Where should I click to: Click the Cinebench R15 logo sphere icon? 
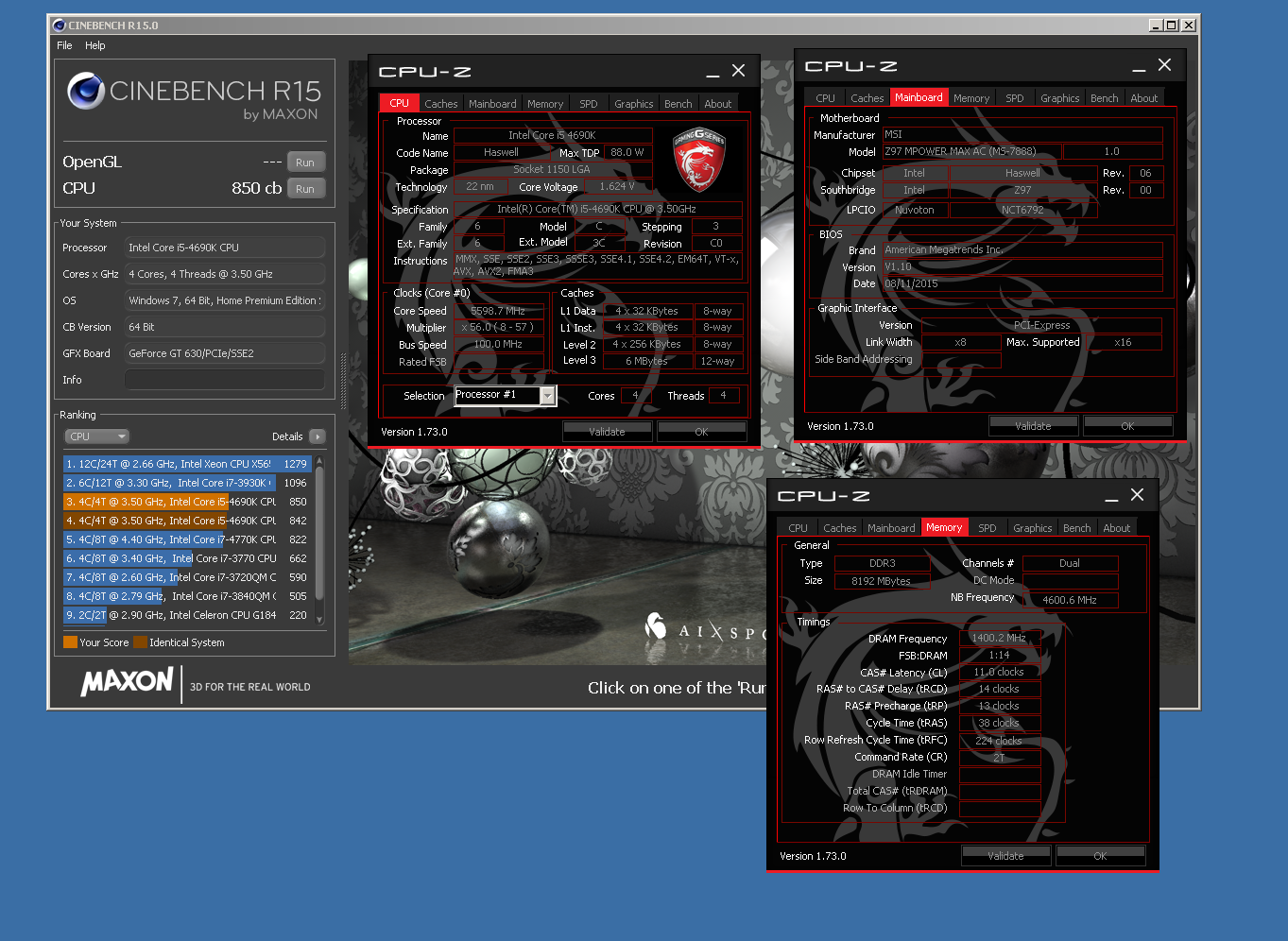(86, 91)
